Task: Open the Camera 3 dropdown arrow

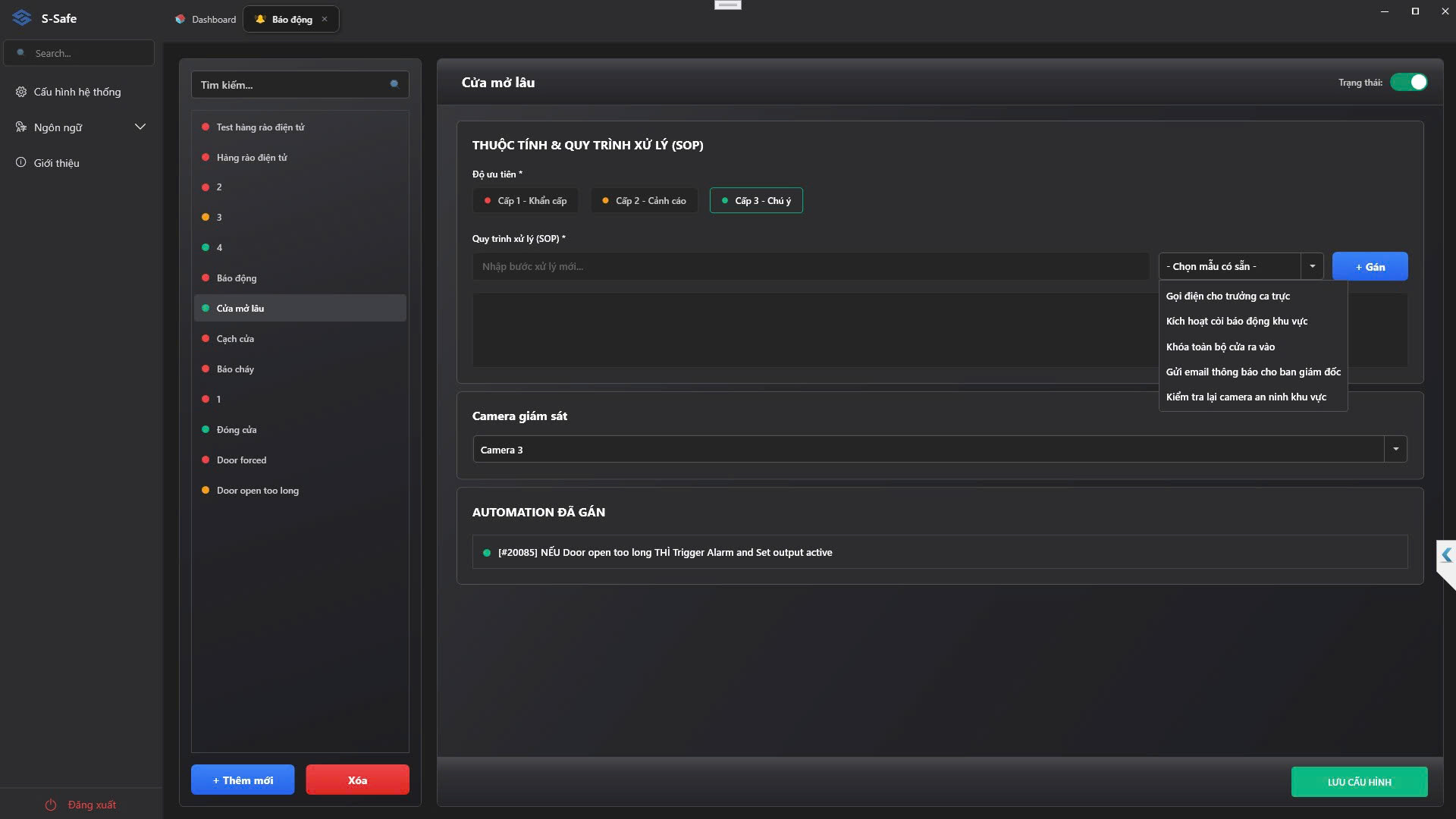Action: [1395, 449]
